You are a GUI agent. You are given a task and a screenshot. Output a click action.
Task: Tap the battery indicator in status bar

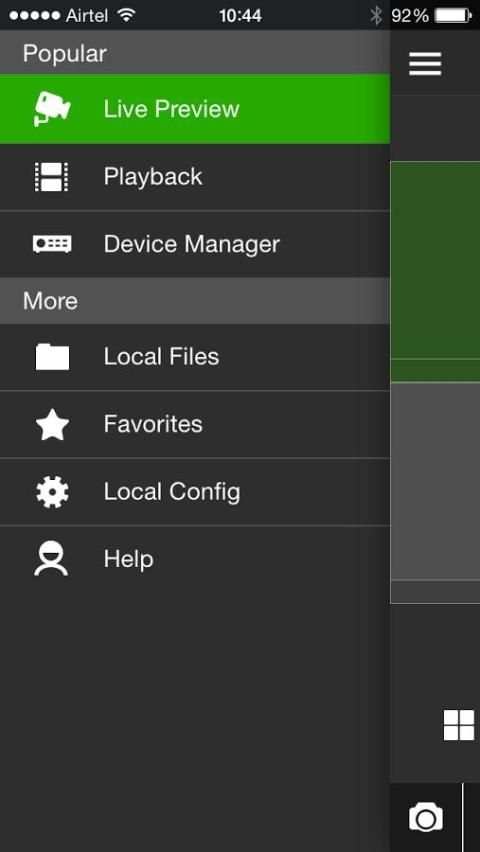point(453,16)
